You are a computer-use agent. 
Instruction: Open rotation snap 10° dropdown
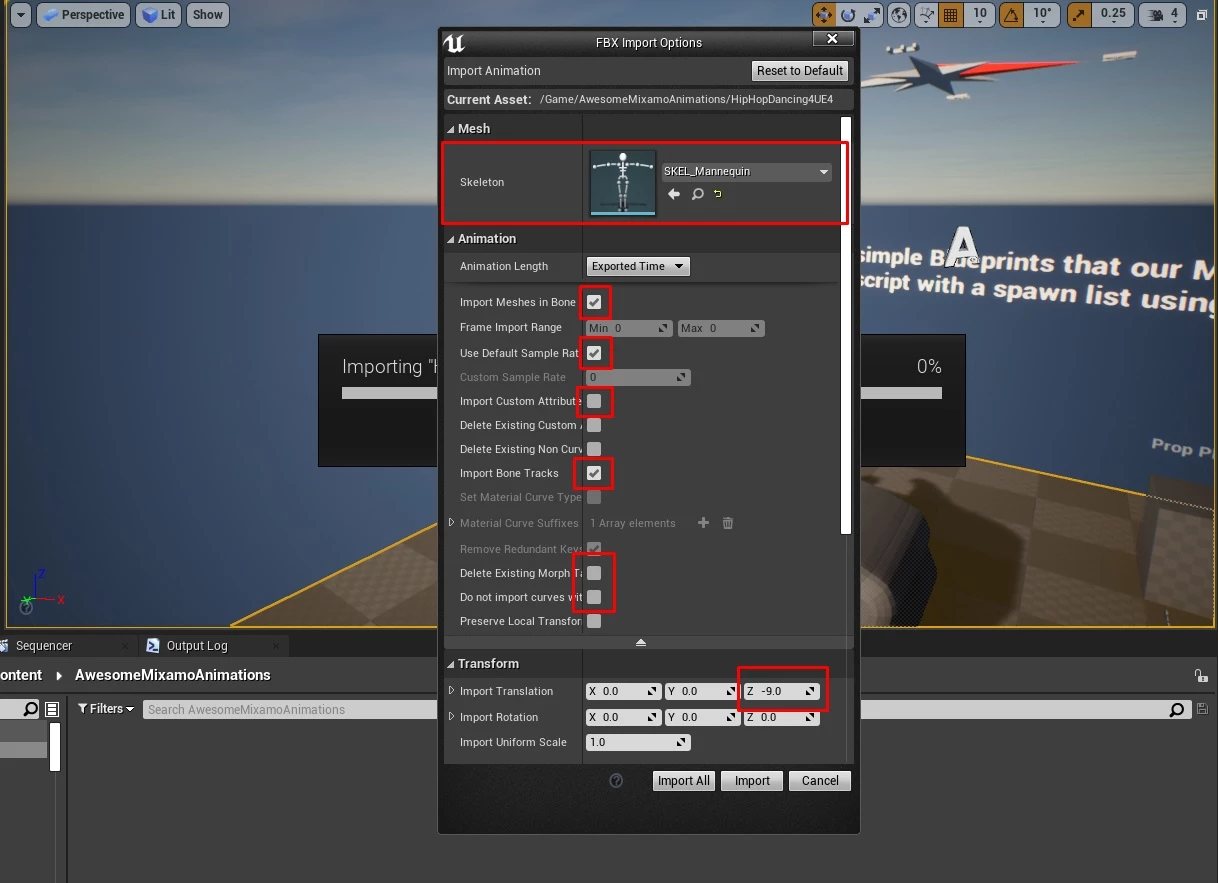click(x=1043, y=15)
